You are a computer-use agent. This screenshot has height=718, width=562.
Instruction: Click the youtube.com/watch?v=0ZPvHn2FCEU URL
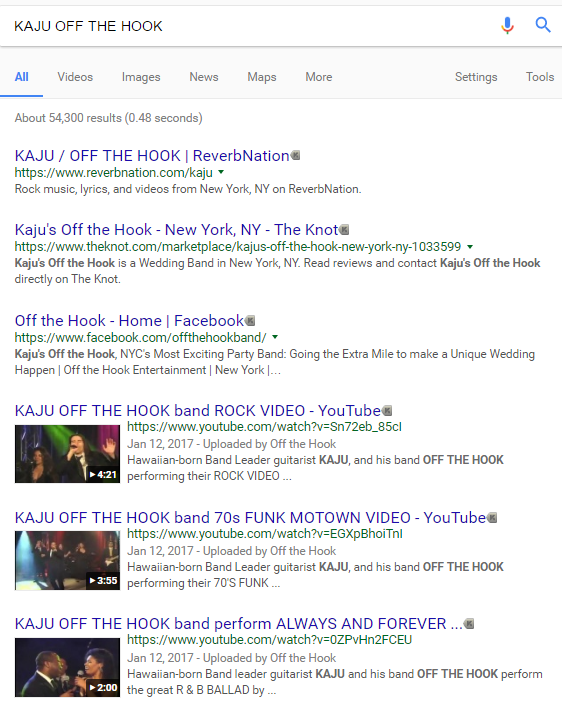pyautogui.click(x=269, y=640)
